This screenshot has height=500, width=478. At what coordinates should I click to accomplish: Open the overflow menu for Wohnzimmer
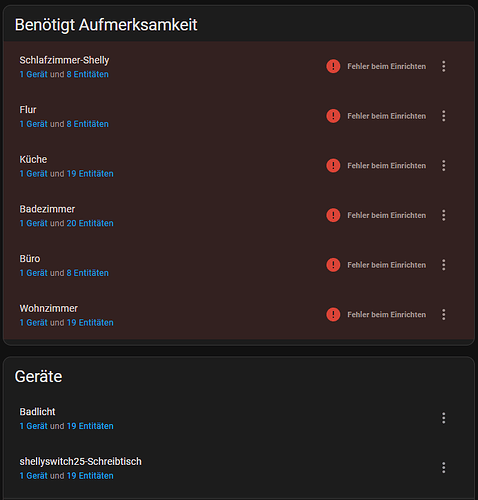click(x=443, y=315)
